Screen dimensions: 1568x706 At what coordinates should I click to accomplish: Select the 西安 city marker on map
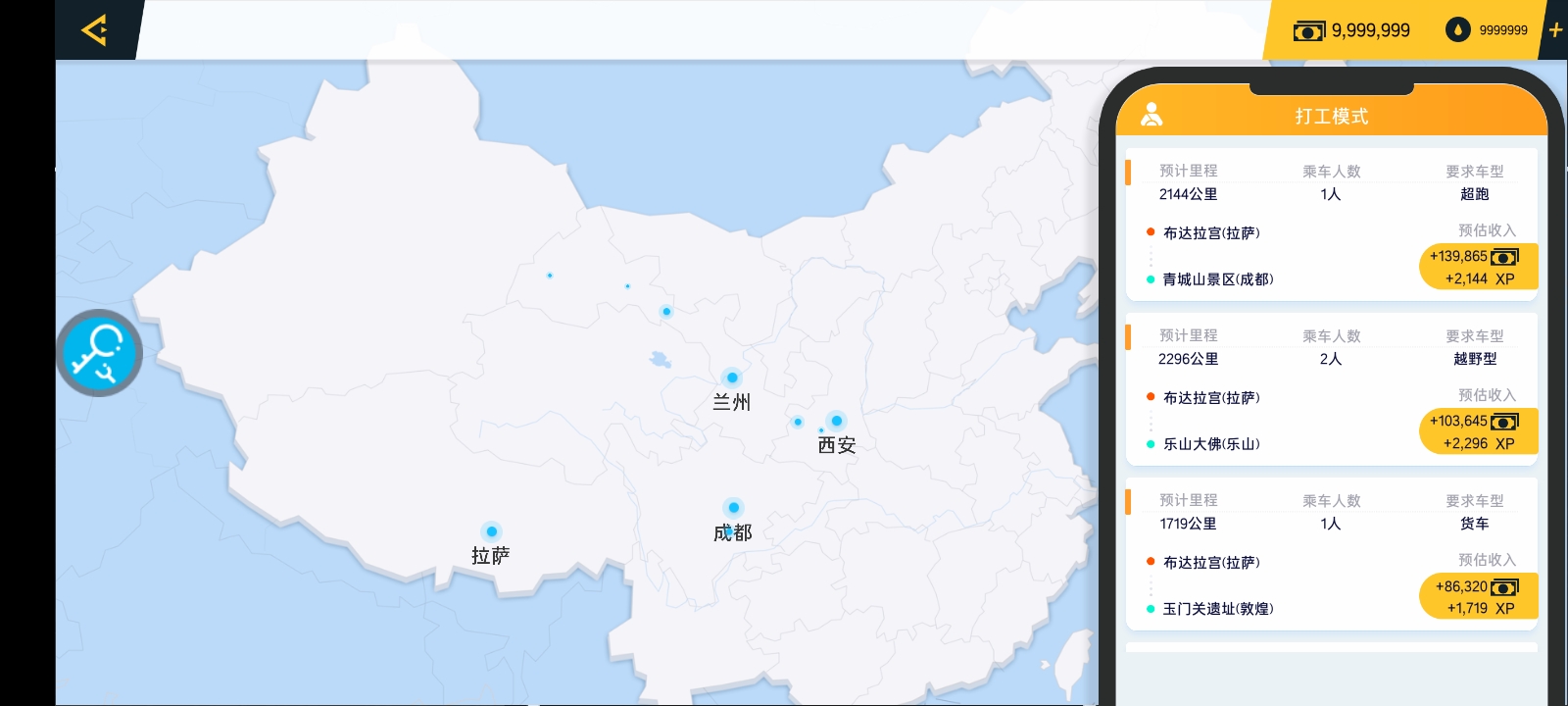pyautogui.click(x=836, y=421)
